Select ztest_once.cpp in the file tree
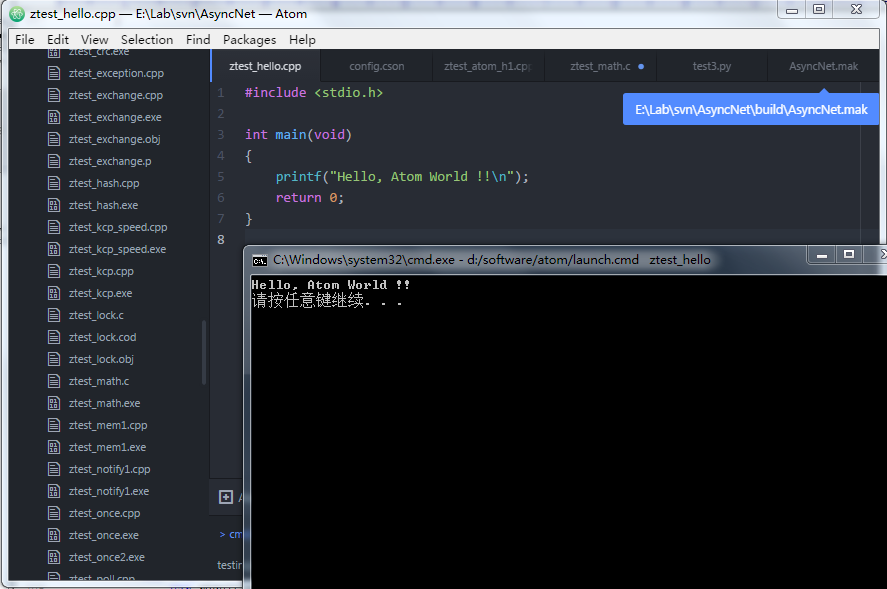Image resolution: width=887 pixels, height=589 pixels. [104, 513]
